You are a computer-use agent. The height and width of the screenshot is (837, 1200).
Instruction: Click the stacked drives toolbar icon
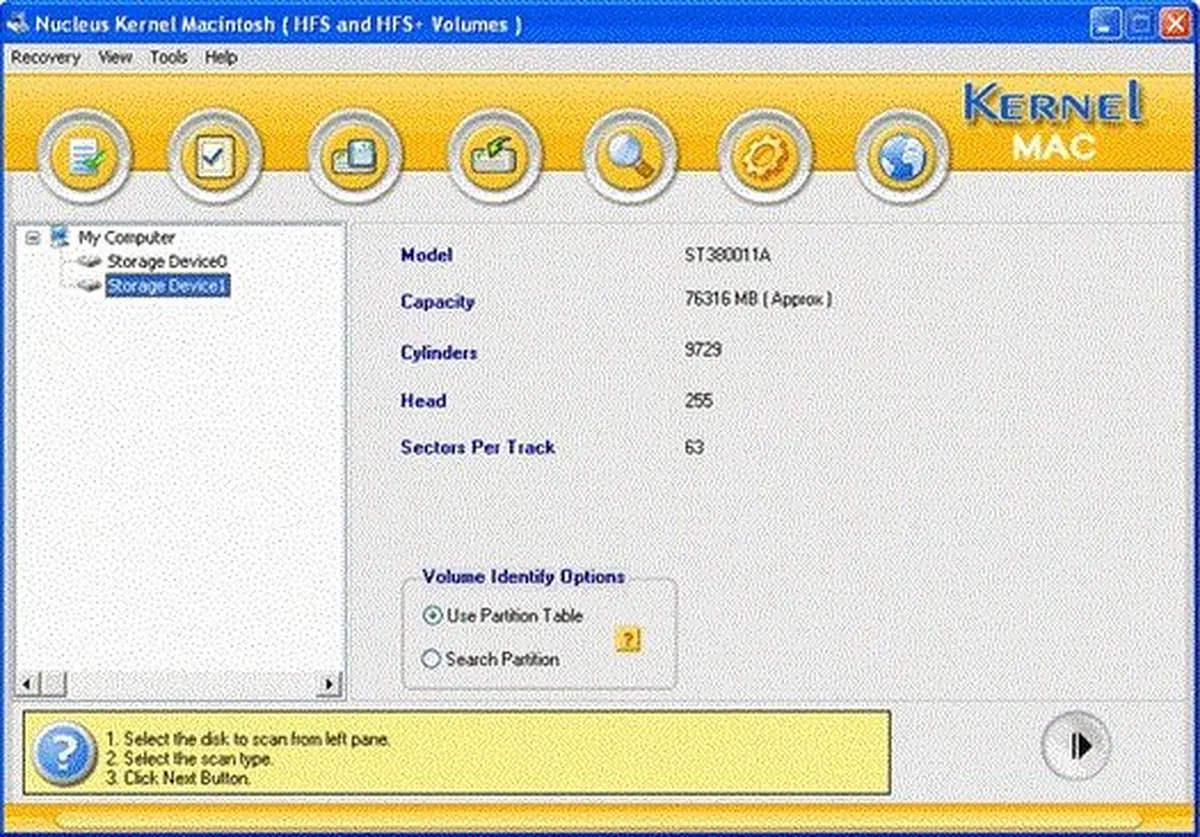[x=354, y=157]
